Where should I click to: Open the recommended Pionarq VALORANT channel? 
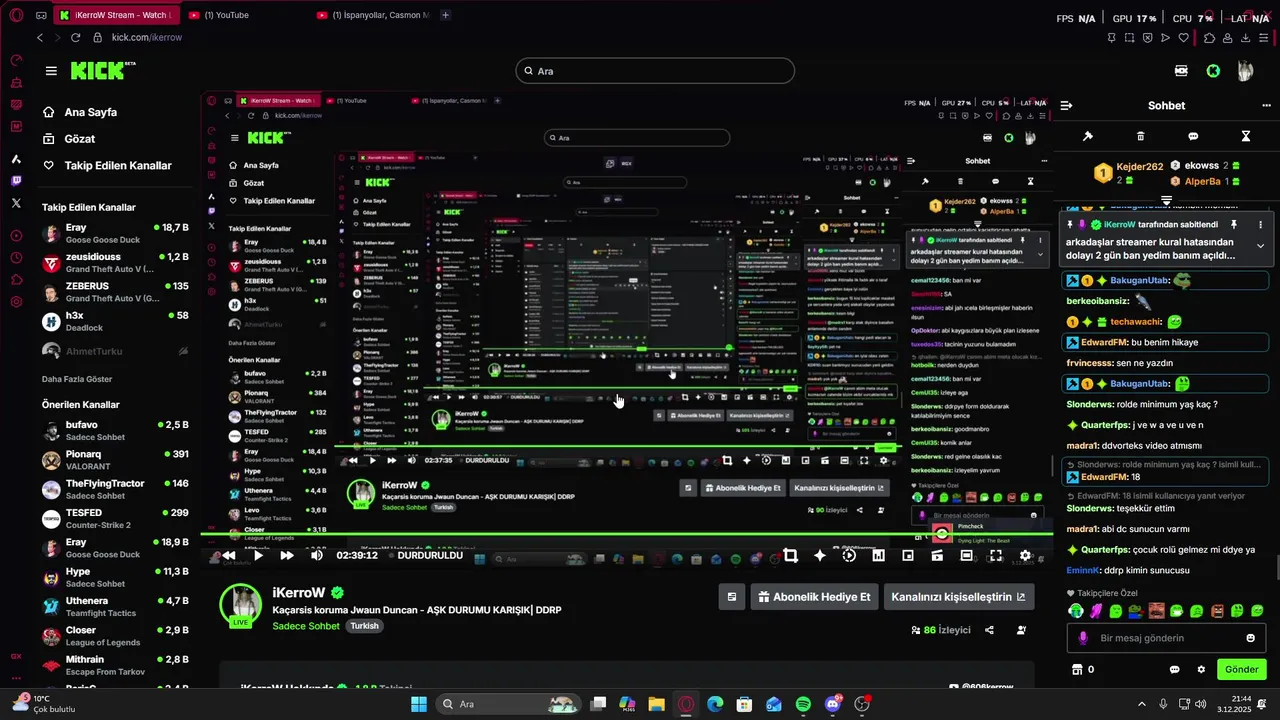[x=116, y=460]
